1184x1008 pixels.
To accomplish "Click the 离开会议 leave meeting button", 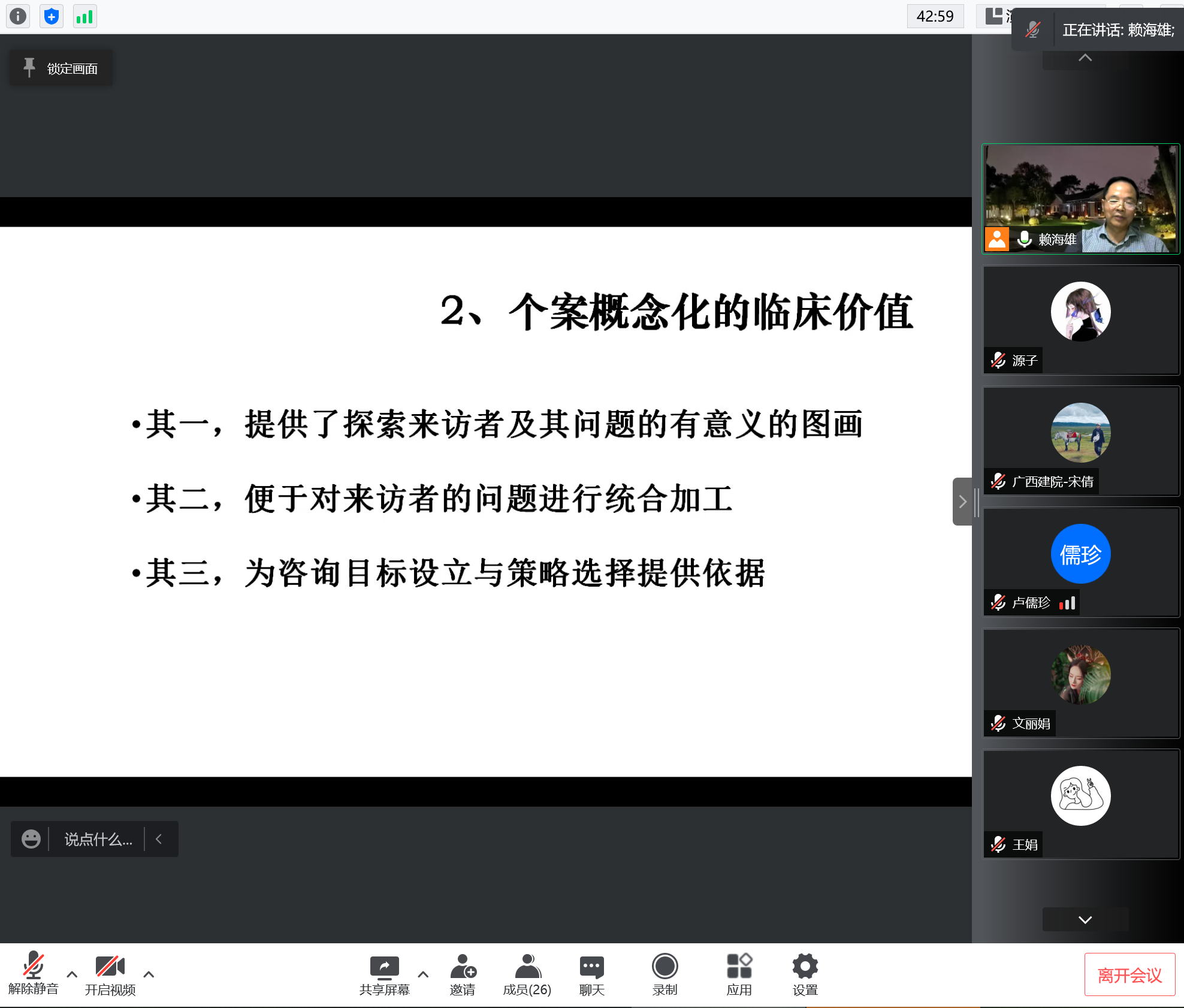I will 1129,975.
